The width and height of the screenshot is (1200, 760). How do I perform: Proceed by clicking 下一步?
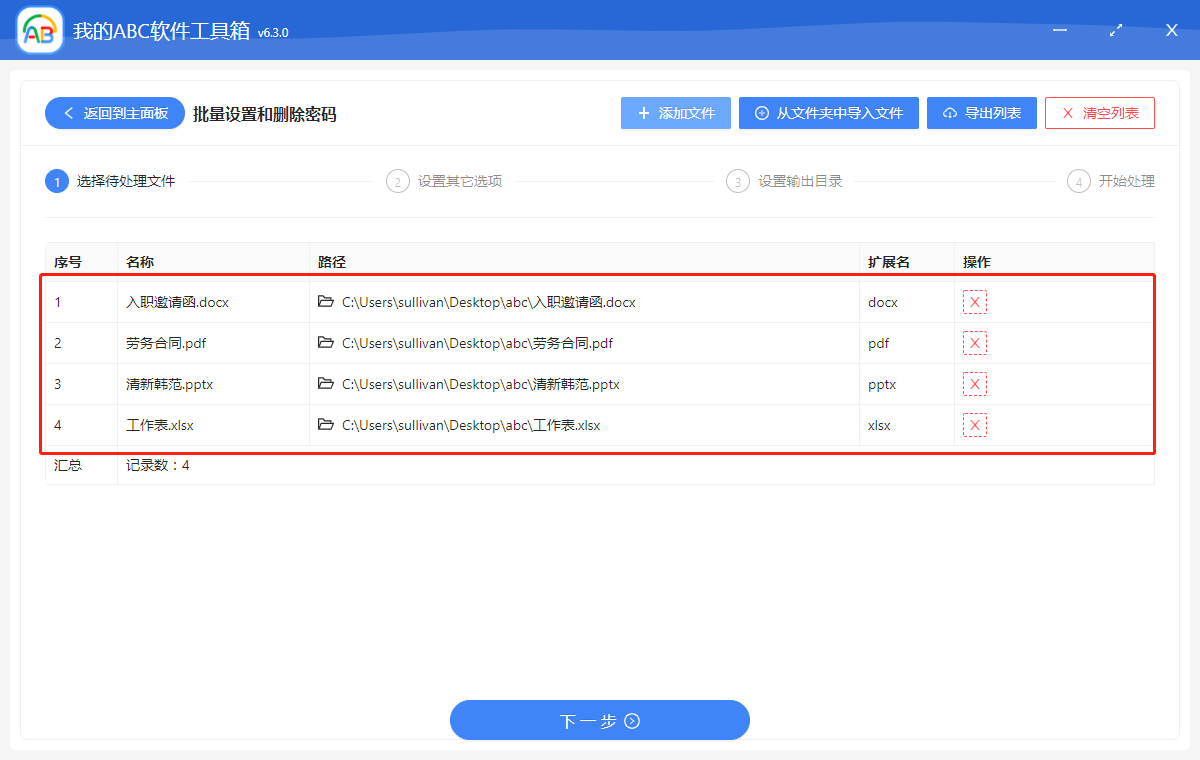click(x=599, y=720)
